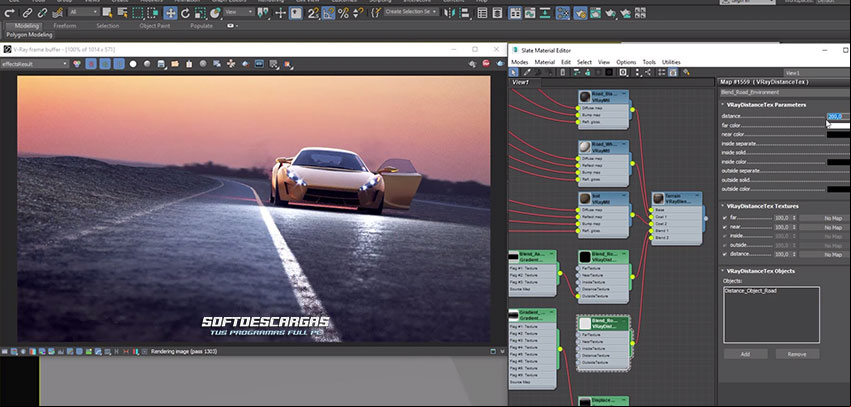The height and width of the screenshot is (407, 851).
Task: Open Material menu in Slate Material Editor
Action: pos(545,62)
